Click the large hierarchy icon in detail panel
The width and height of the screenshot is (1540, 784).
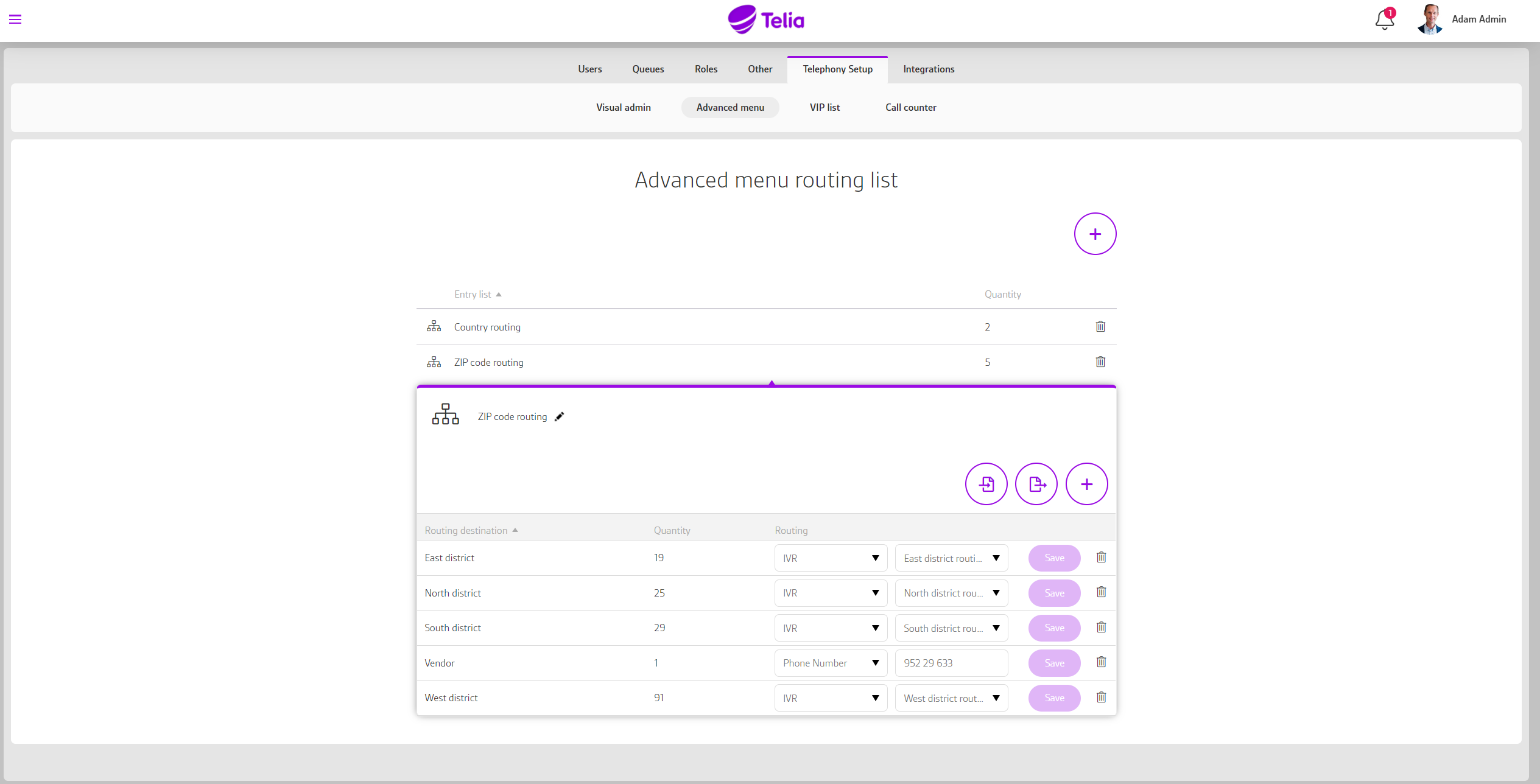point(445,414)
